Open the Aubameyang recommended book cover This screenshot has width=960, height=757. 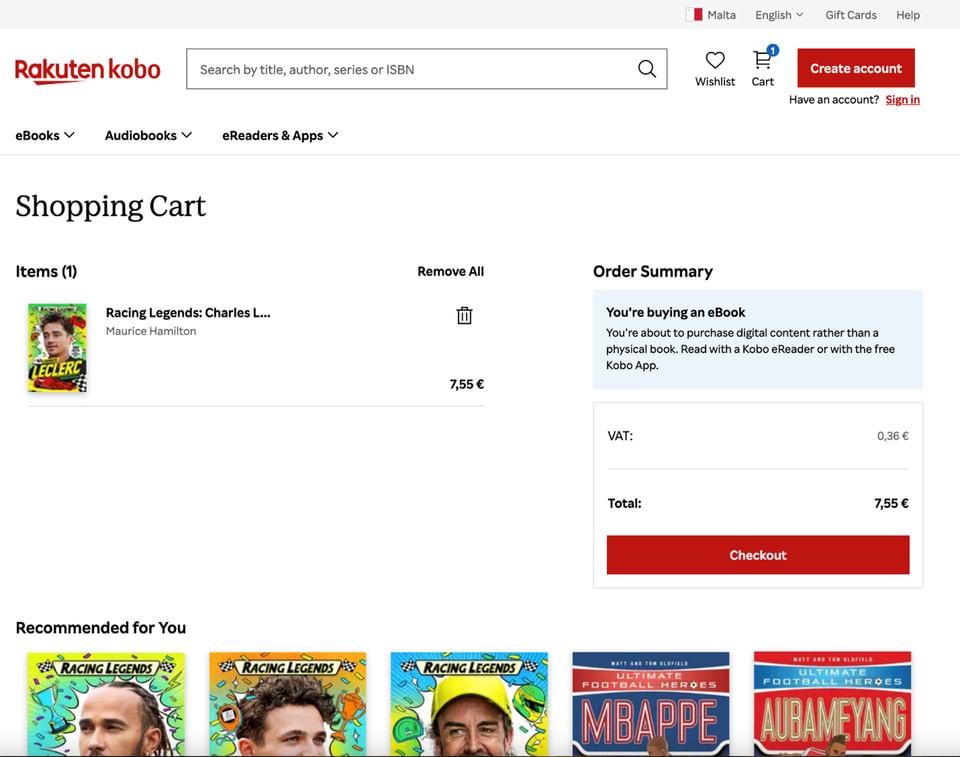click(833, 704)
